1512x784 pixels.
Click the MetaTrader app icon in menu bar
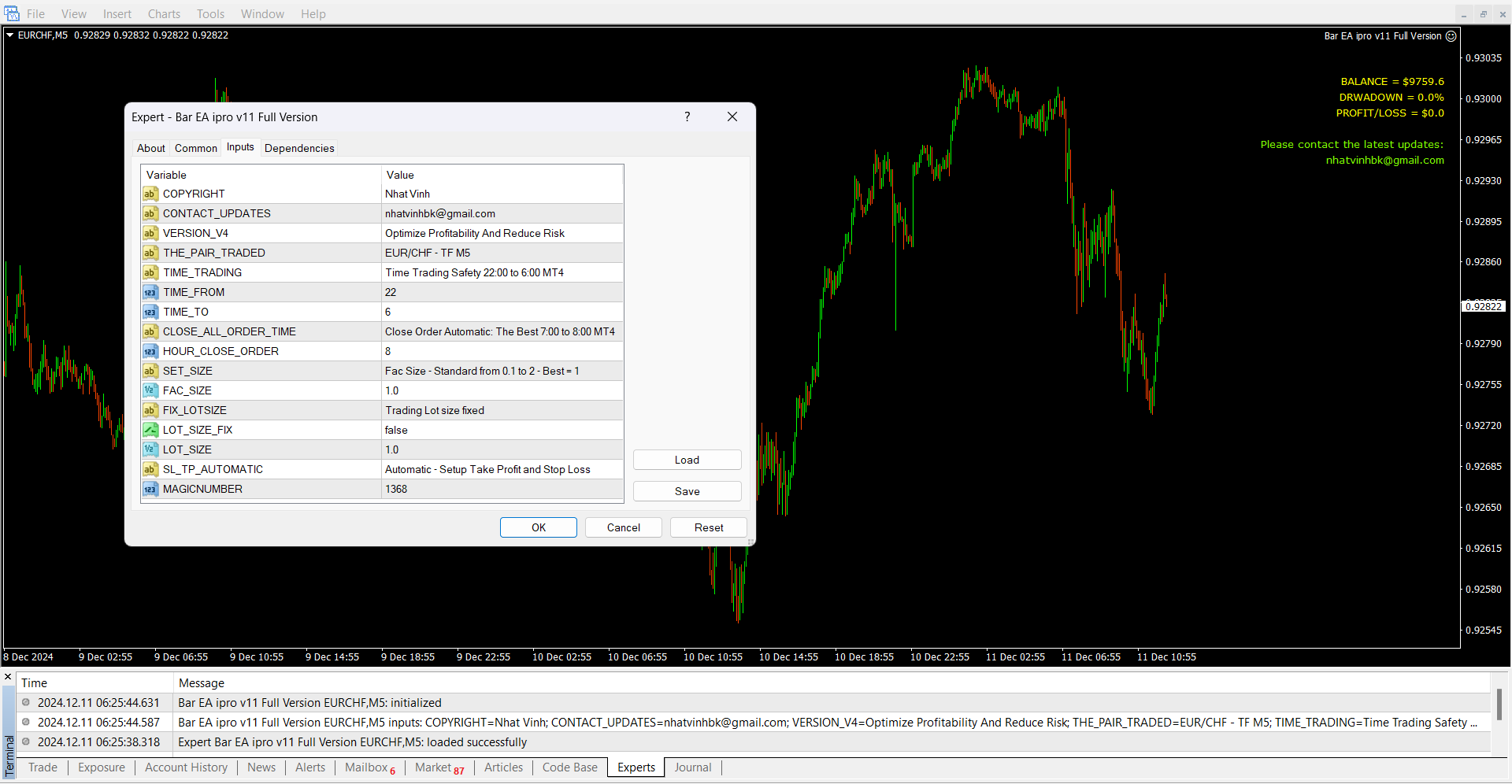pos(12,13)
